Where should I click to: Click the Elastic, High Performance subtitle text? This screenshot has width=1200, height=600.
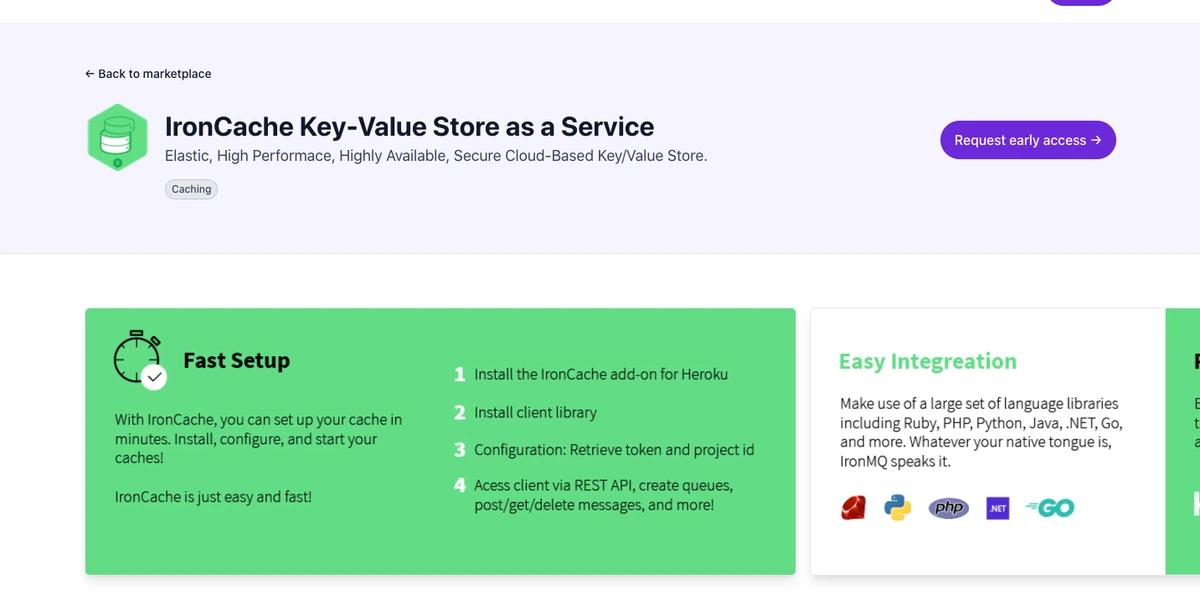[x=436, y=156]
